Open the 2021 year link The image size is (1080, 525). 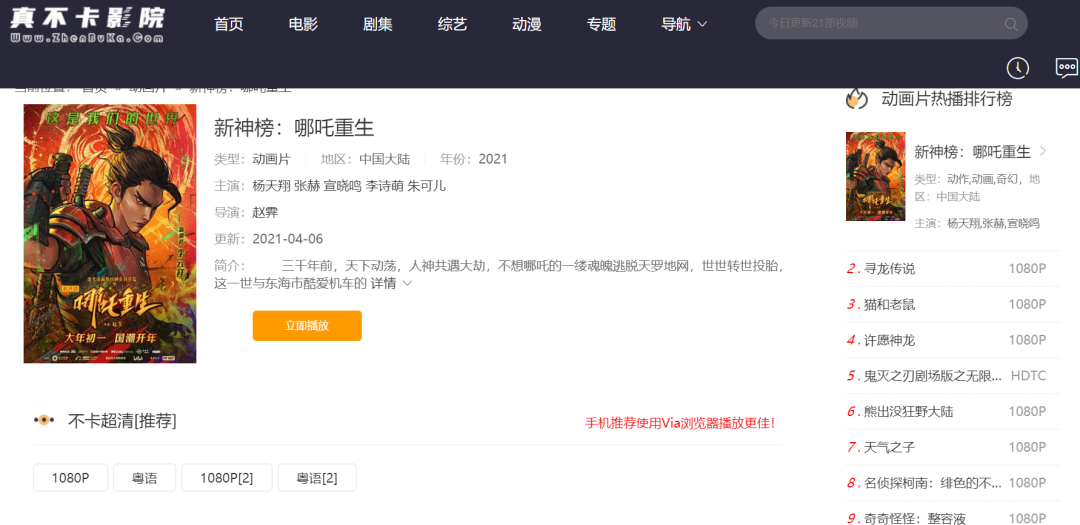(x=492, y=159)
